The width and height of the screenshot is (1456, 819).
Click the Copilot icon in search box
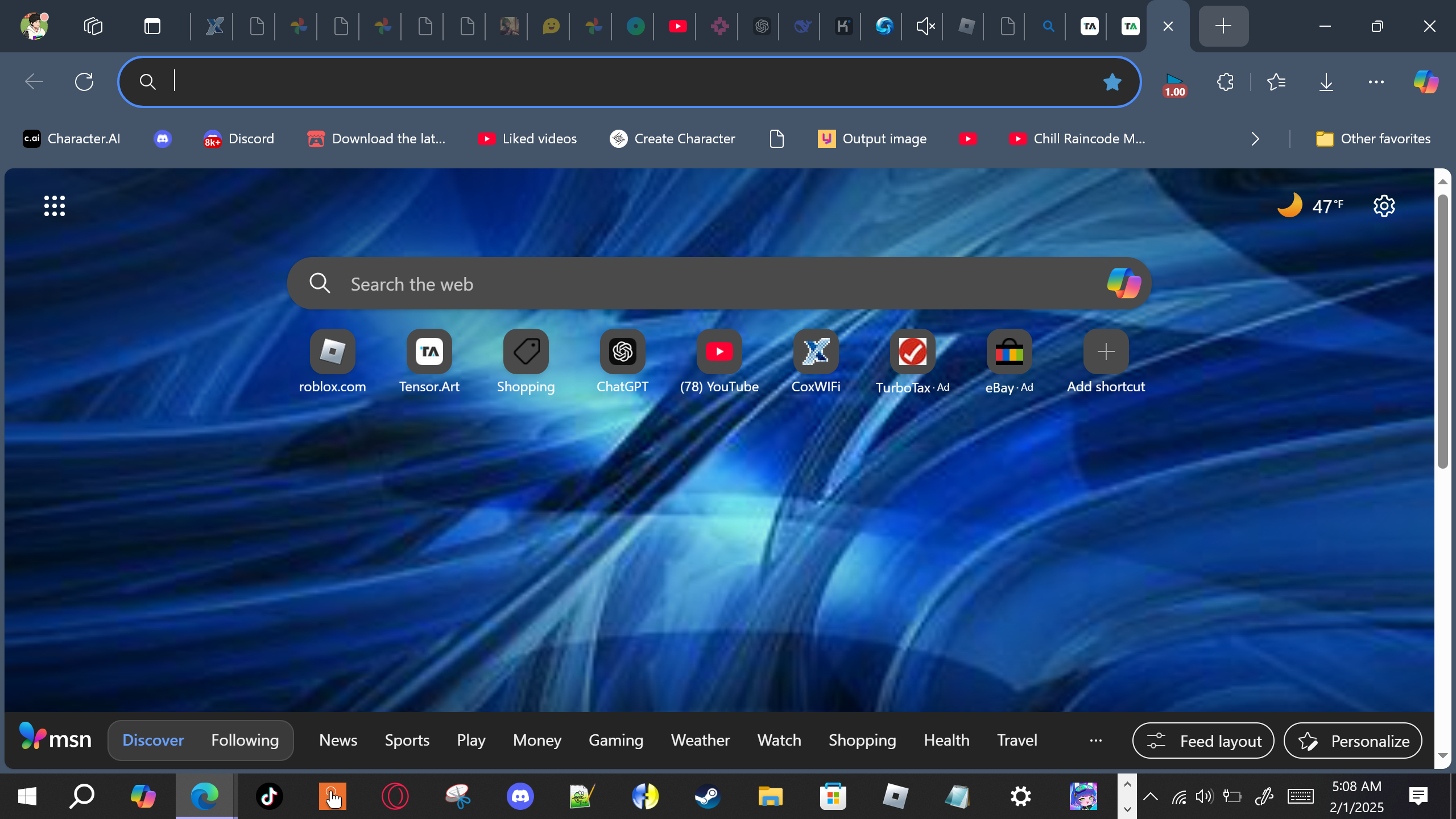click(1123, 283)
